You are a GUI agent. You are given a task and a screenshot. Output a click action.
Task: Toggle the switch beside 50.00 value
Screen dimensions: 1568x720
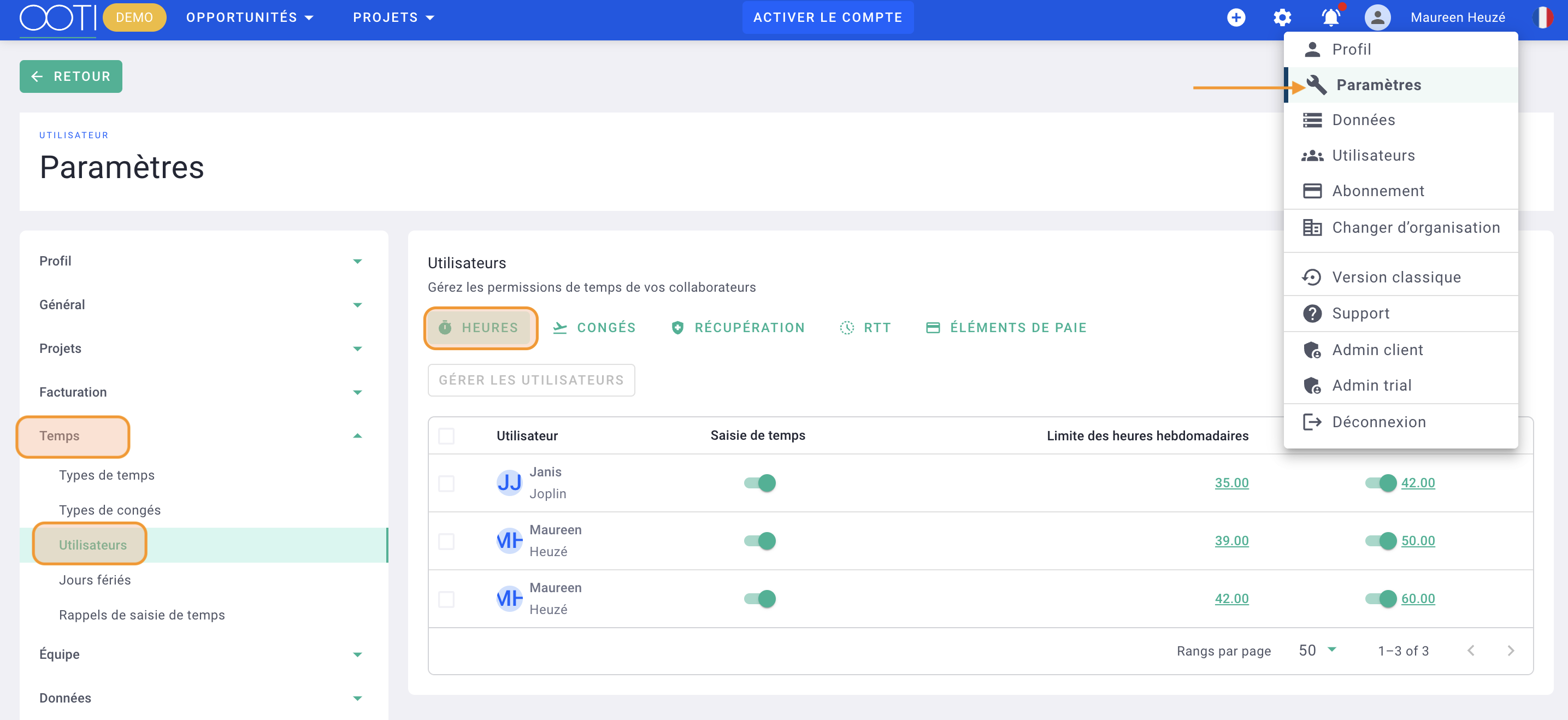1381,541
